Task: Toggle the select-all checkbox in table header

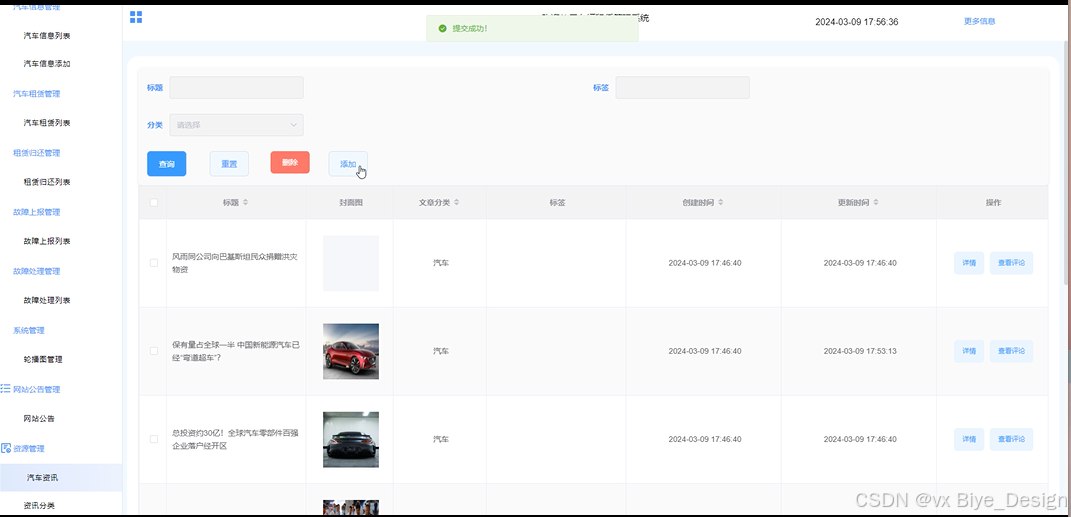Action: click(154, 203)
